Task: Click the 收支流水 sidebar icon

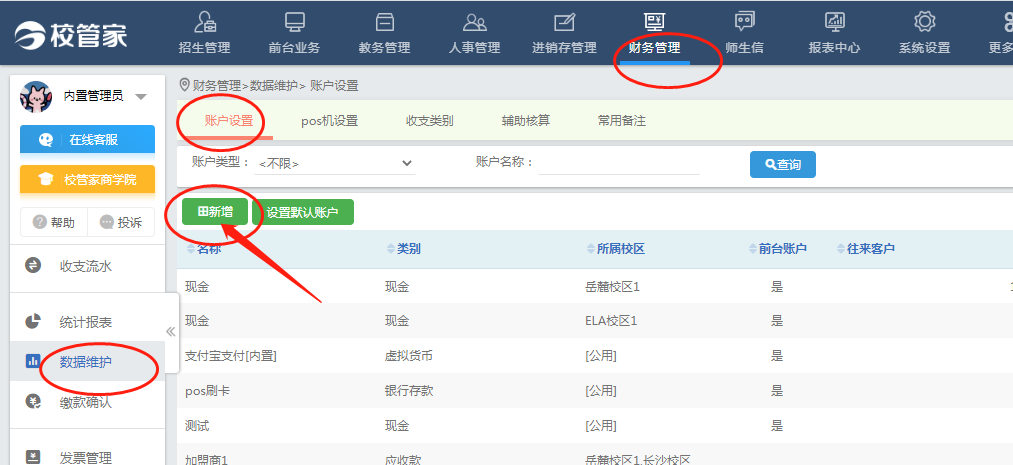Action: (x=32, y=265)
